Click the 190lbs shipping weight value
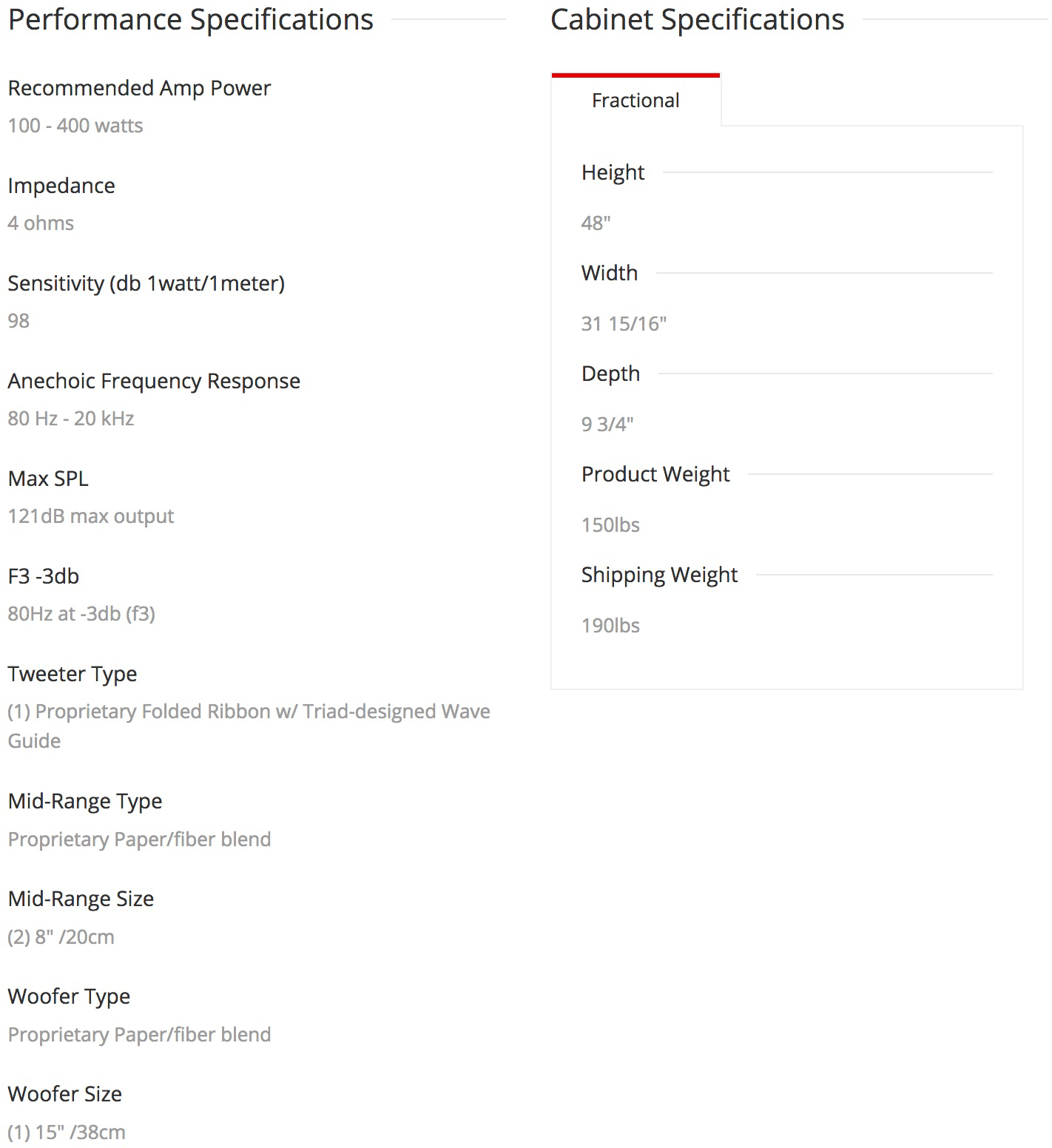Viewport: 1052px width, 1148px height. click(x=610, y=626)
